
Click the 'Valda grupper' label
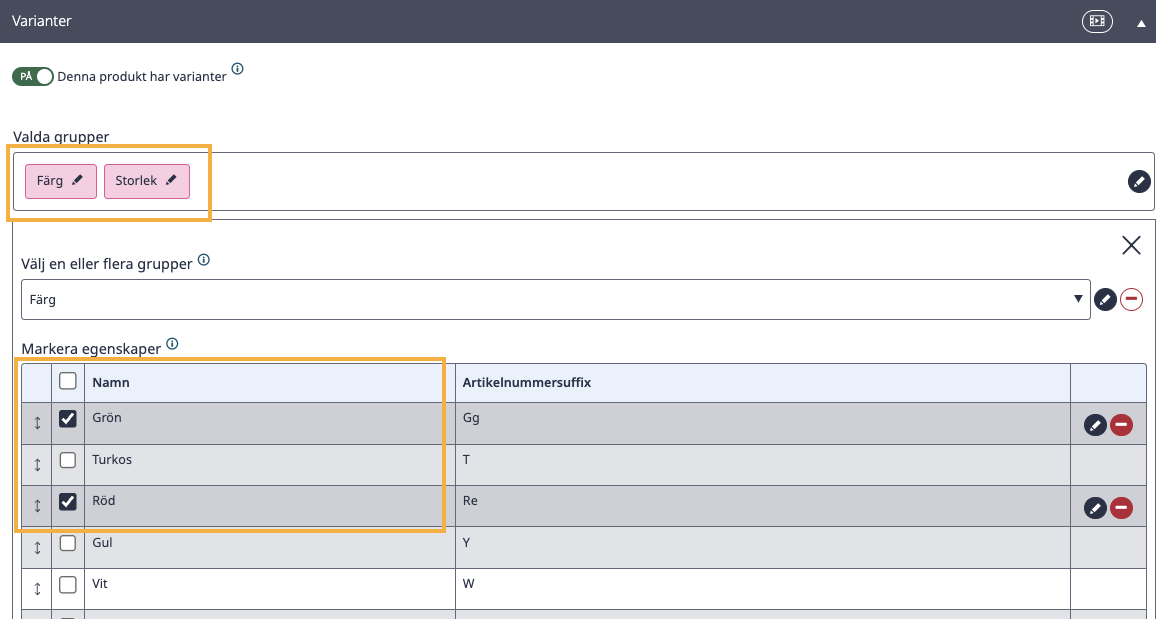click(x=61, y=137)
